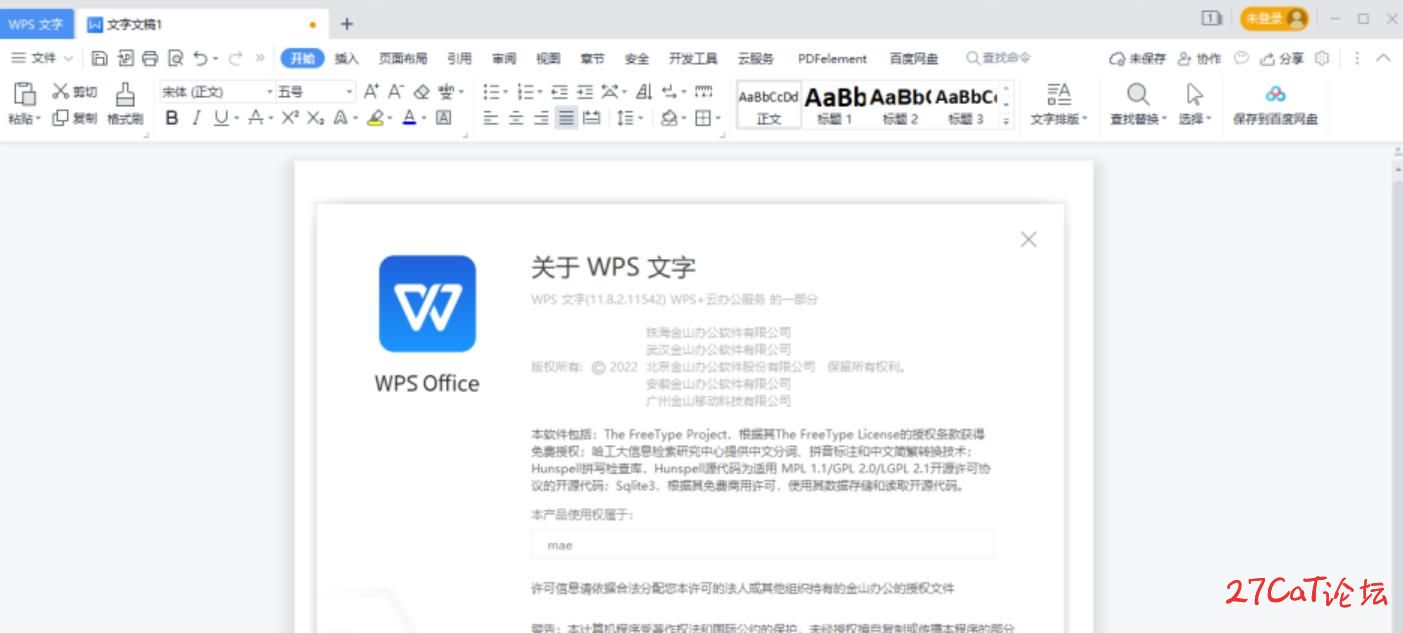Switch to the Insert (插入) tab
This screenshot has width=1403, height=633.
click(x=346, y=58)
